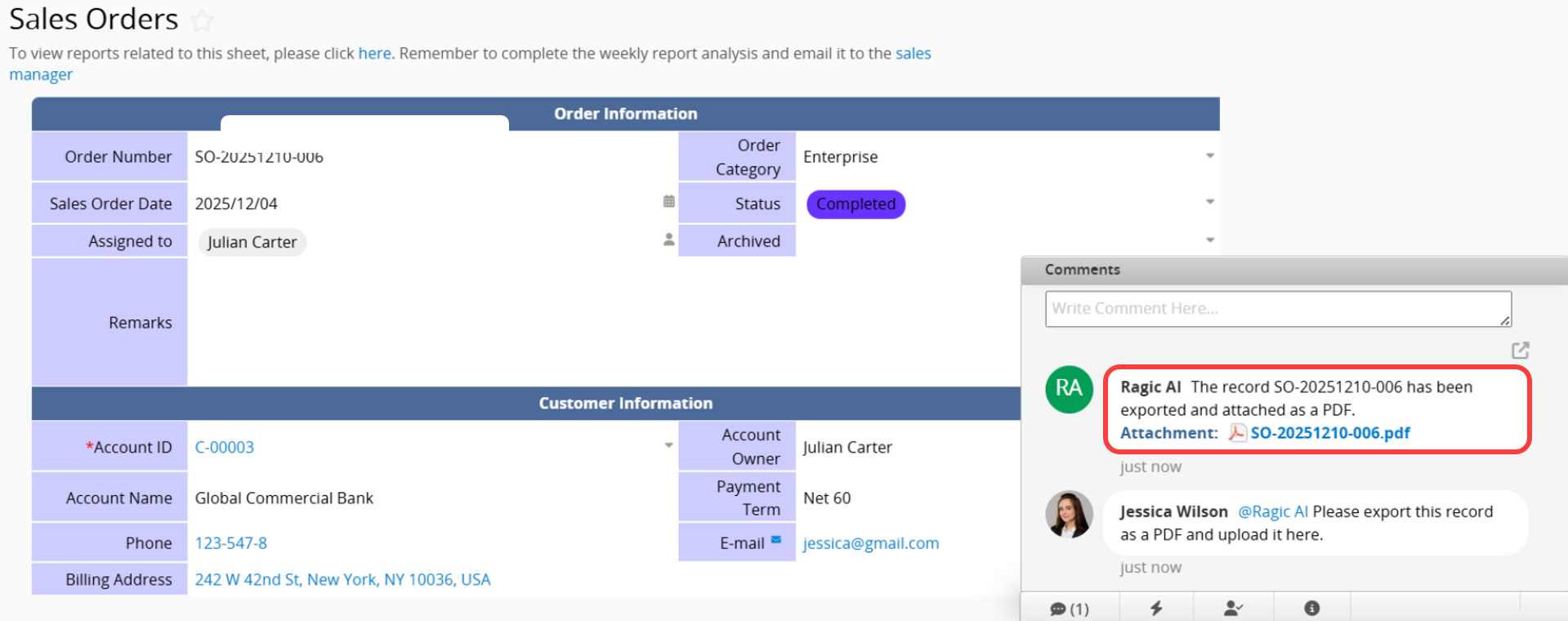Click the green Ragic AI avatar
Viewport: 1568px width, 621px height.
[1069, 389]
